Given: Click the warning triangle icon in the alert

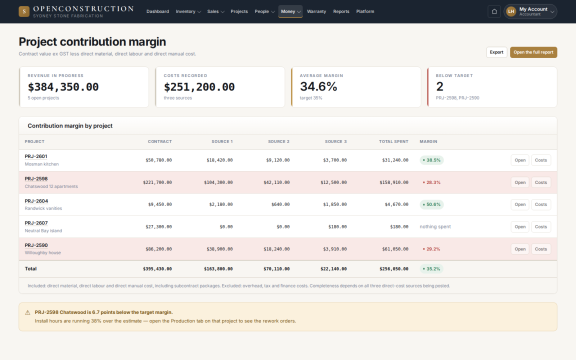Looking at the screenshot, I should pos(28,313).
